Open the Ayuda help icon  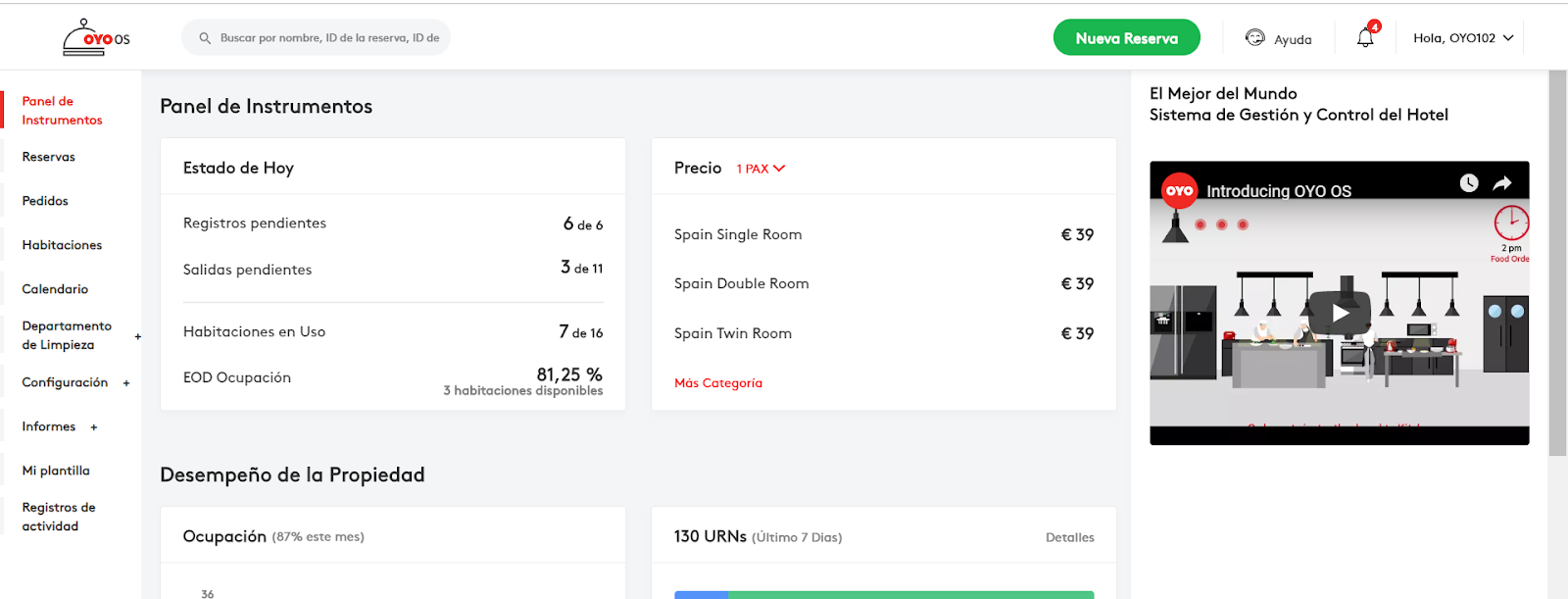[1254, 37]
